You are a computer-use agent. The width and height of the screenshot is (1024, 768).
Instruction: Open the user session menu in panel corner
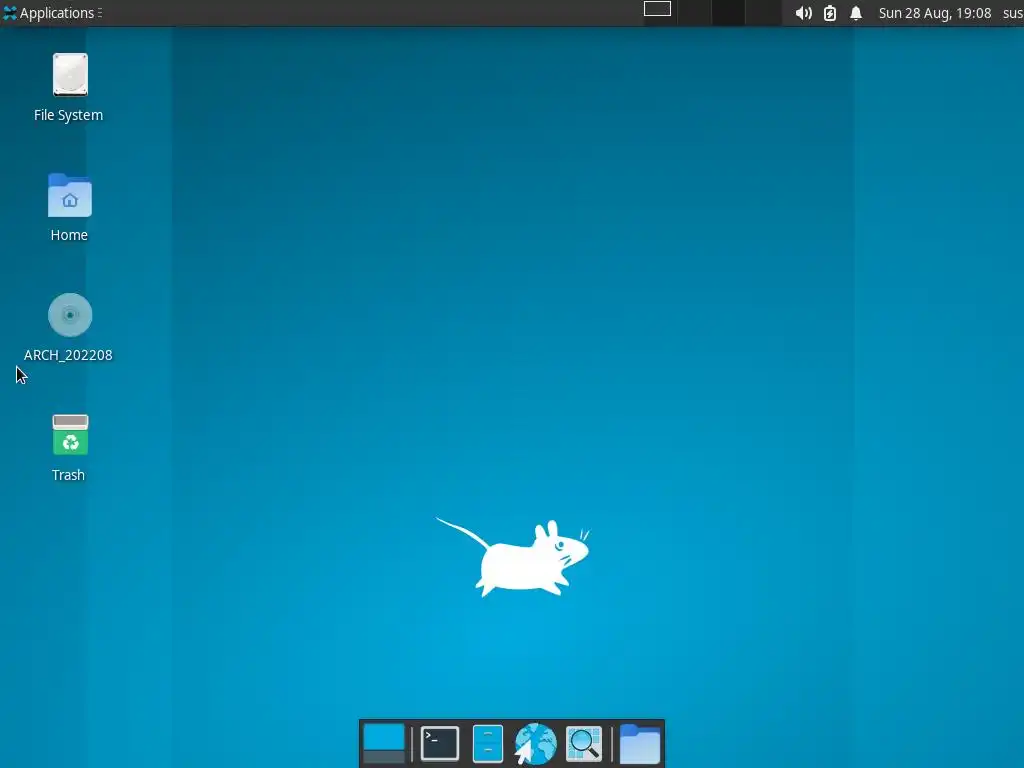point(1013,13)
